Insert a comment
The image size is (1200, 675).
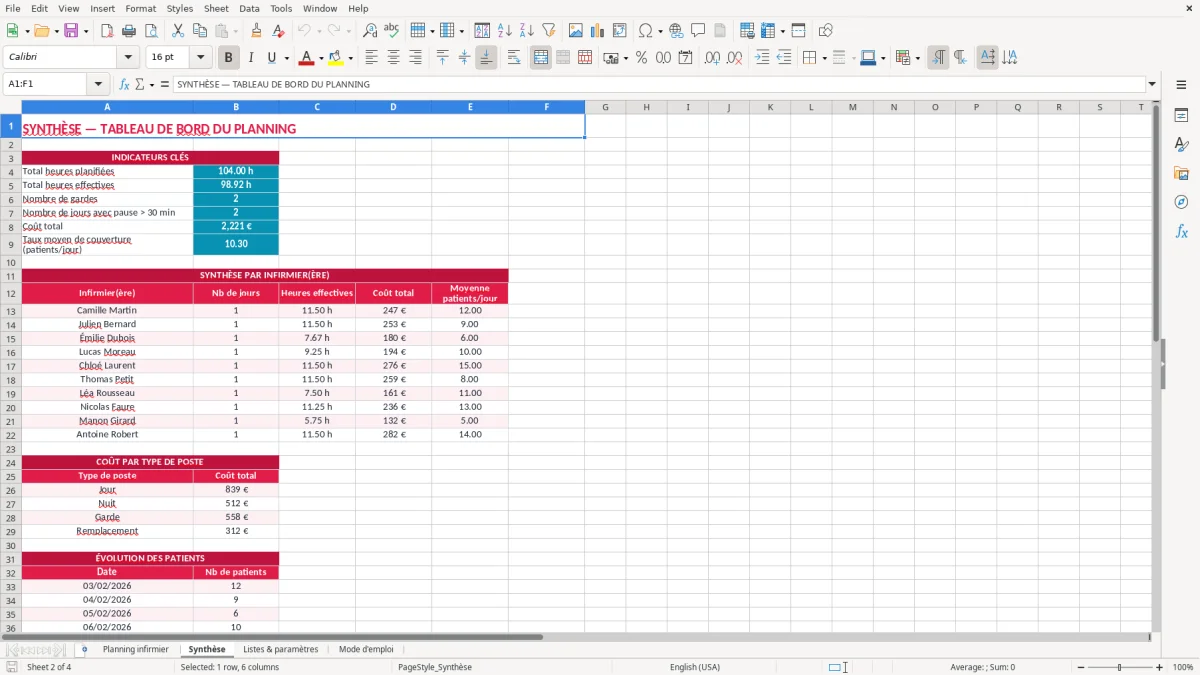tap(698, 31)
